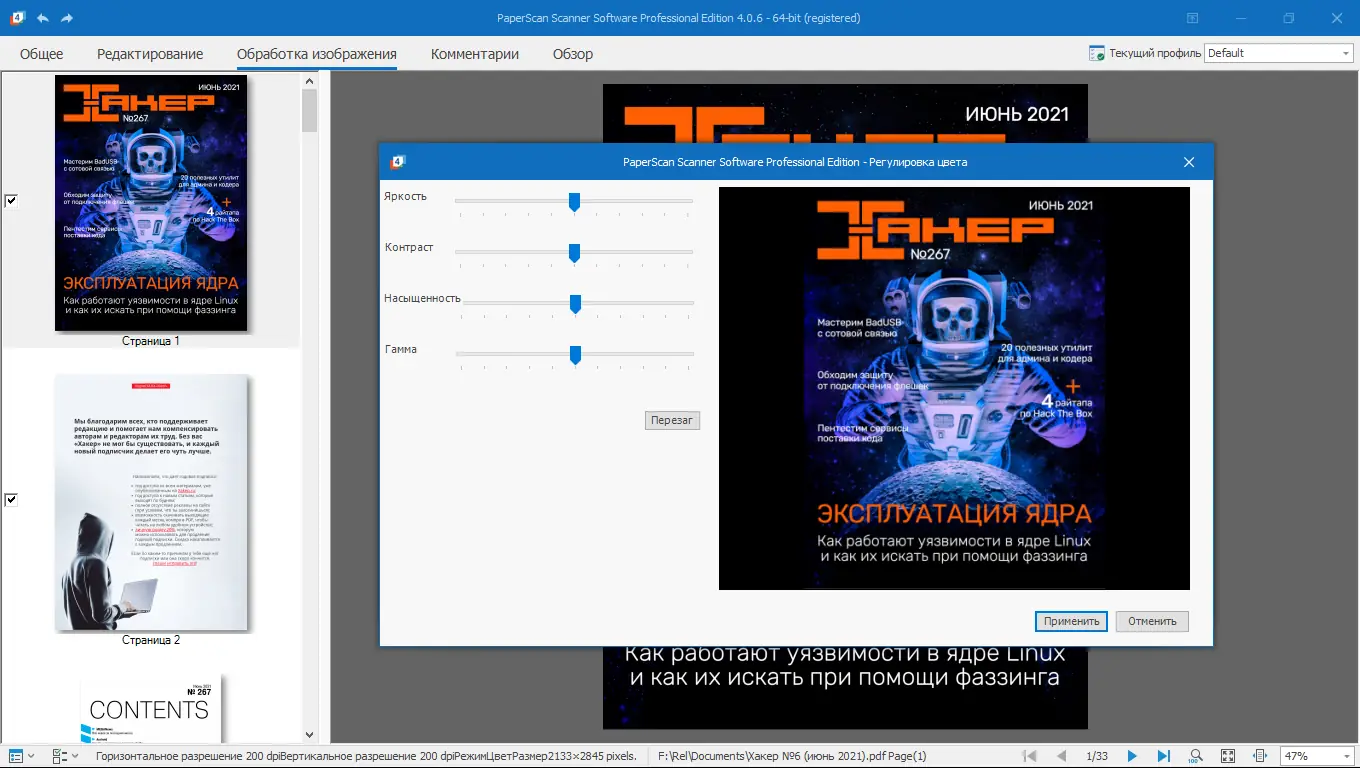Click the Гамма slider handle
Screen dimensions: 1360x768
[576, 355]
